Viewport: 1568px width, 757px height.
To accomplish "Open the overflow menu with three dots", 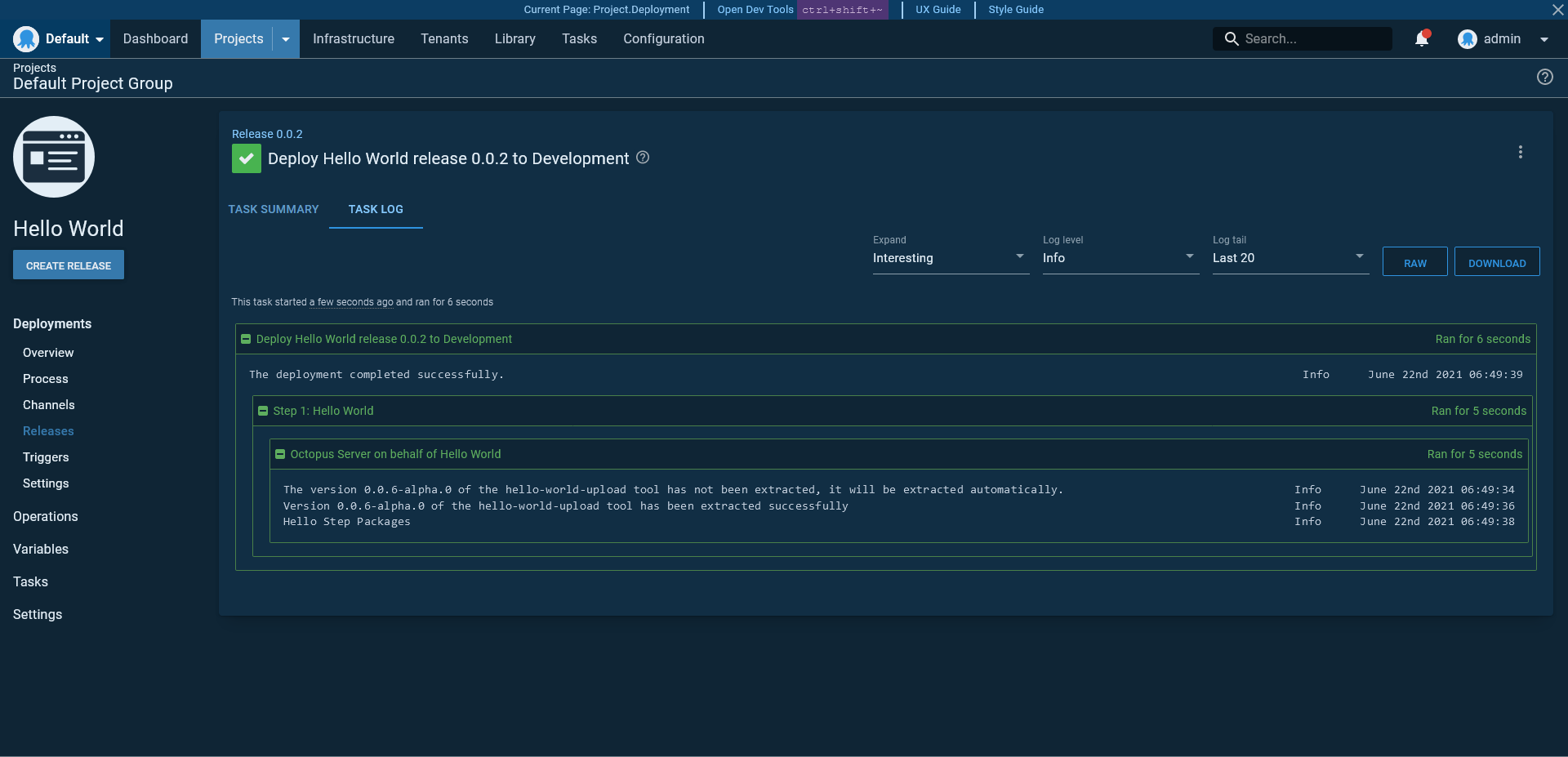I will [x=1521, y=152].
